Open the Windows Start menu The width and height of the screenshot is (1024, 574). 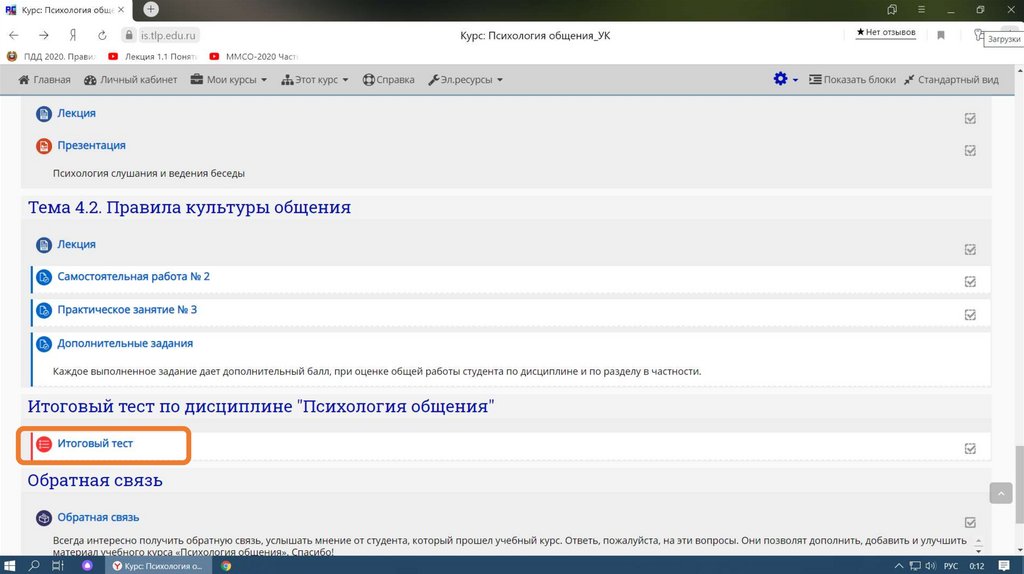click(x=10, y=565)
